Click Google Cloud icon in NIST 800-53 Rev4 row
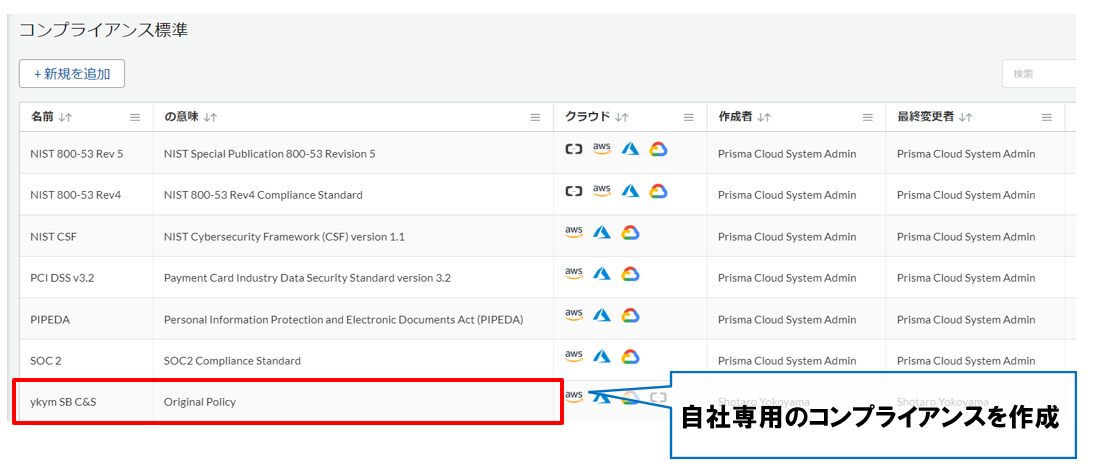Viewport: 1099px width, 467px height. coord(657,191)
